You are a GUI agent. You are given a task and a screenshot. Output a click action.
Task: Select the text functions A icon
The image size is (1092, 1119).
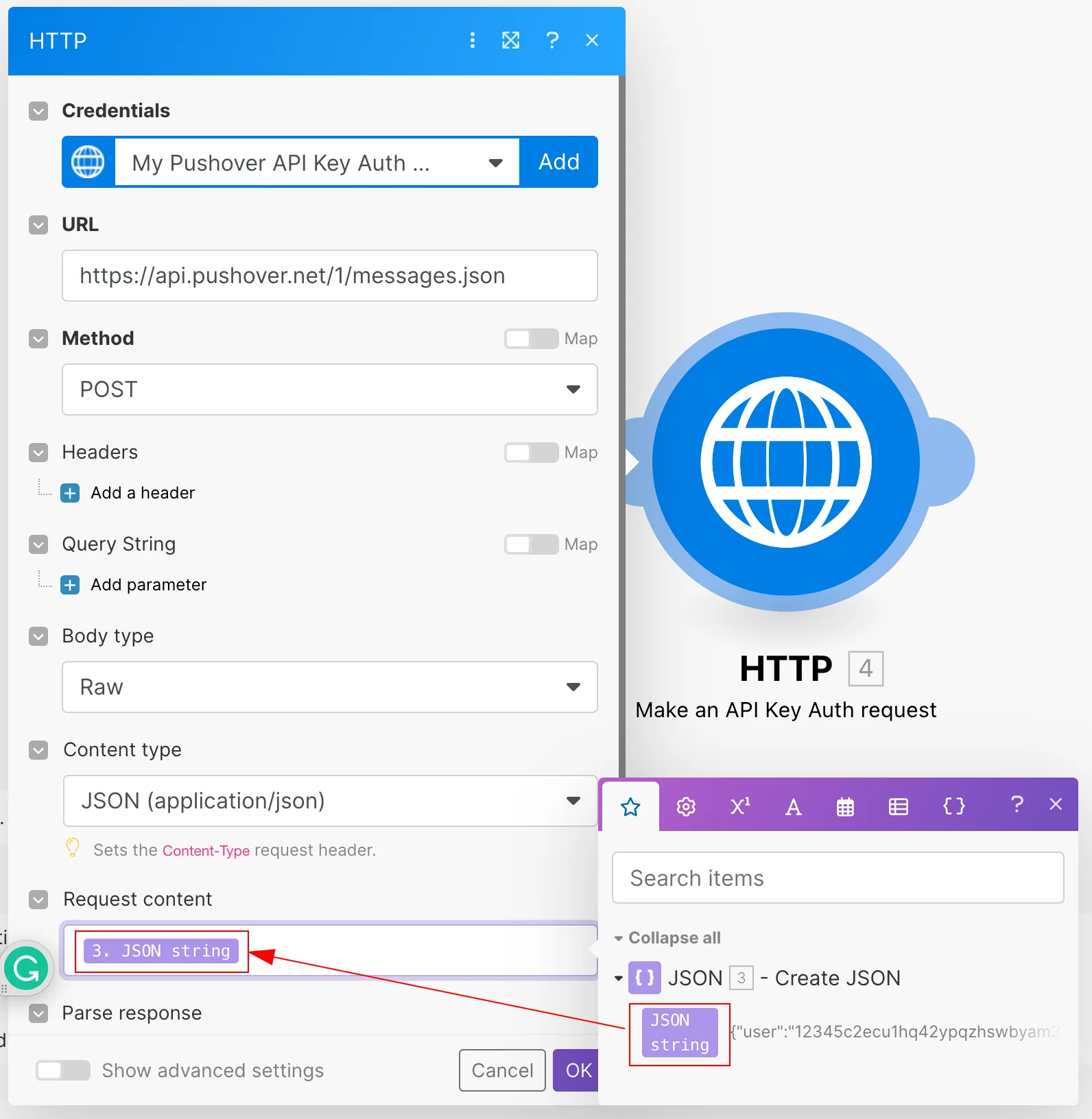click(x=793, y=806)
